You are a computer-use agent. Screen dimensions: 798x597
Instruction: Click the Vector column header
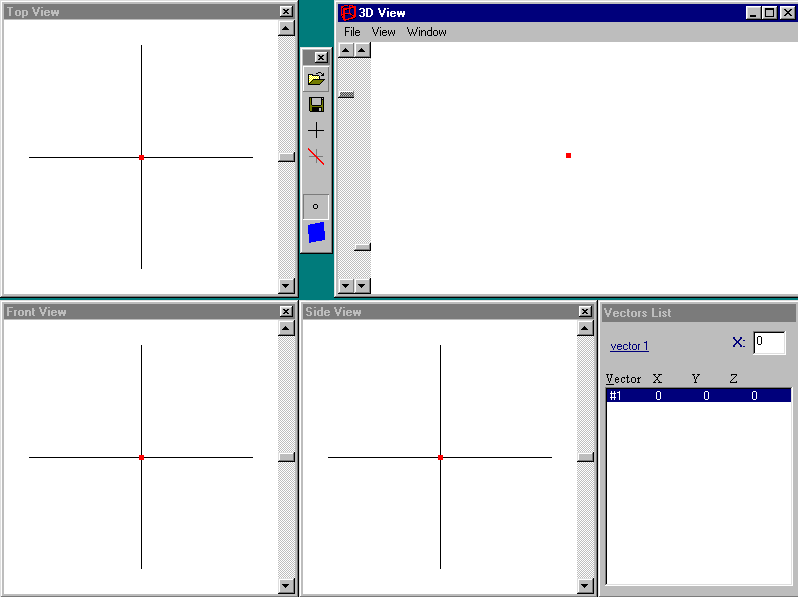point(623,379)
